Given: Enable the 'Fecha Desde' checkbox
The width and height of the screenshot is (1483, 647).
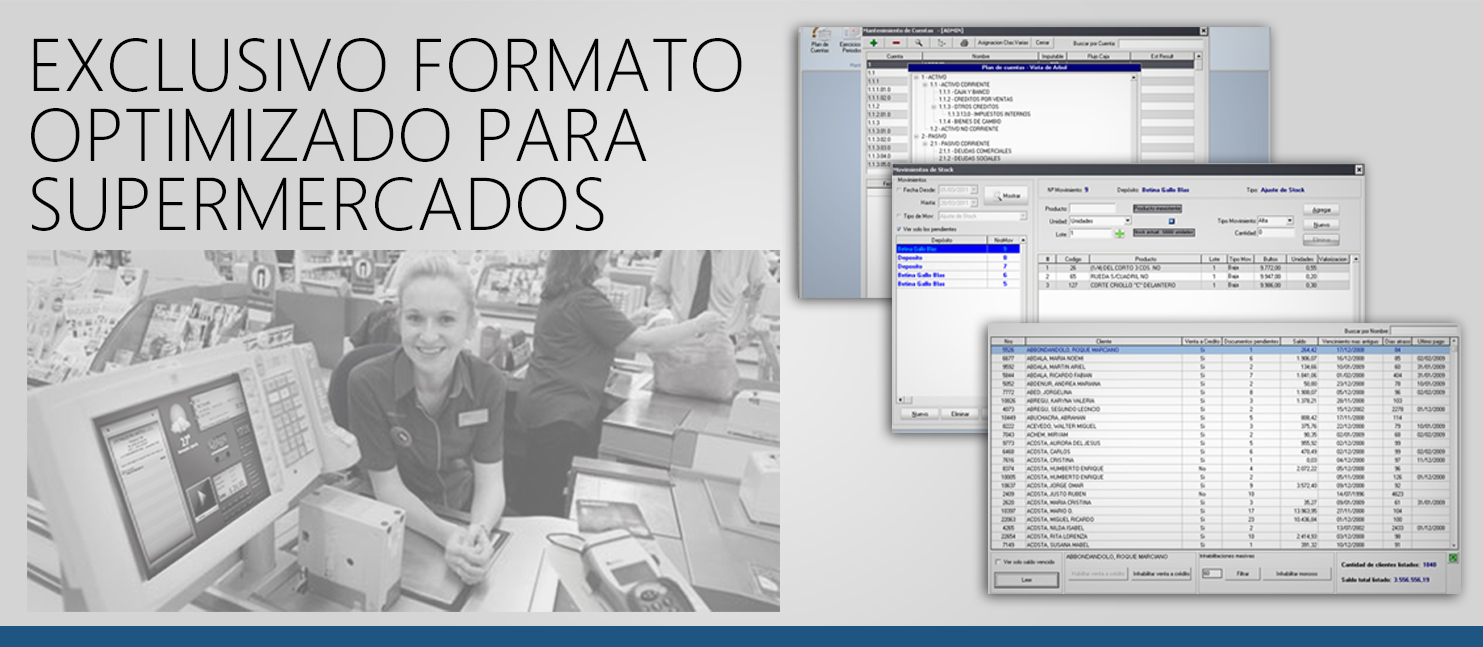Looking at the screenshot, I should point(899,189).
